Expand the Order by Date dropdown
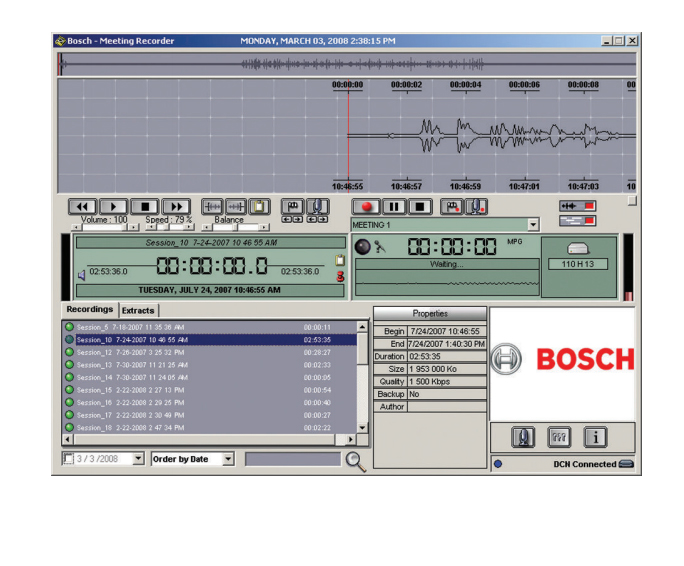The width and height of the screenshot is (684, 566). click(228, 459)
